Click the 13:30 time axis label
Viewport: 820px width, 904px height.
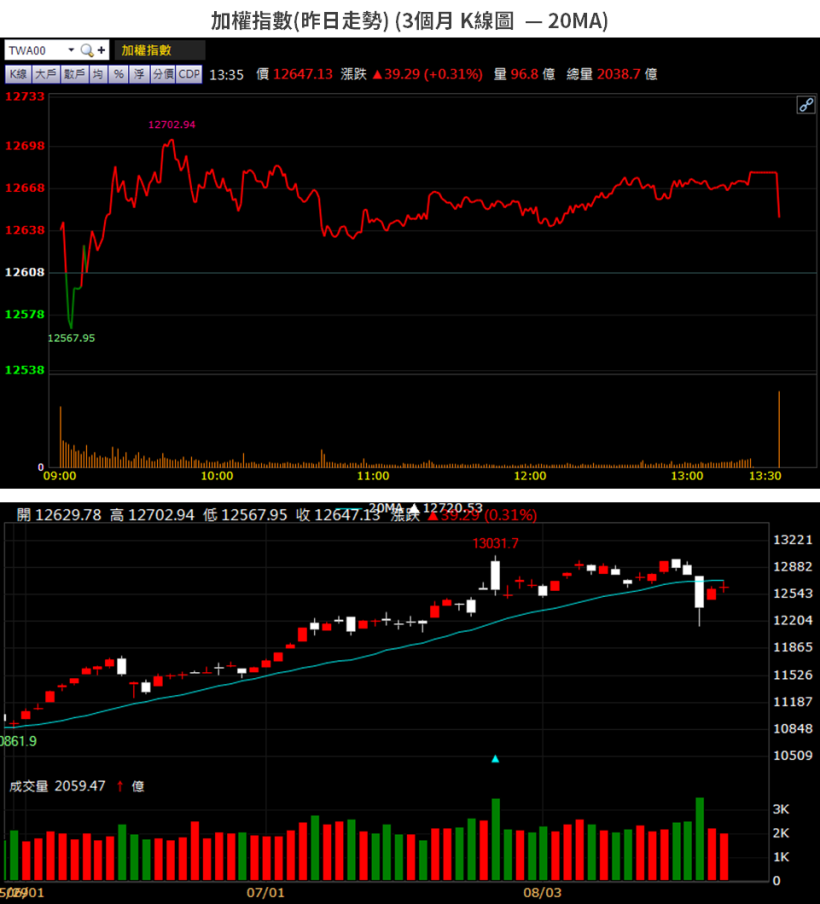pos(765,476)
